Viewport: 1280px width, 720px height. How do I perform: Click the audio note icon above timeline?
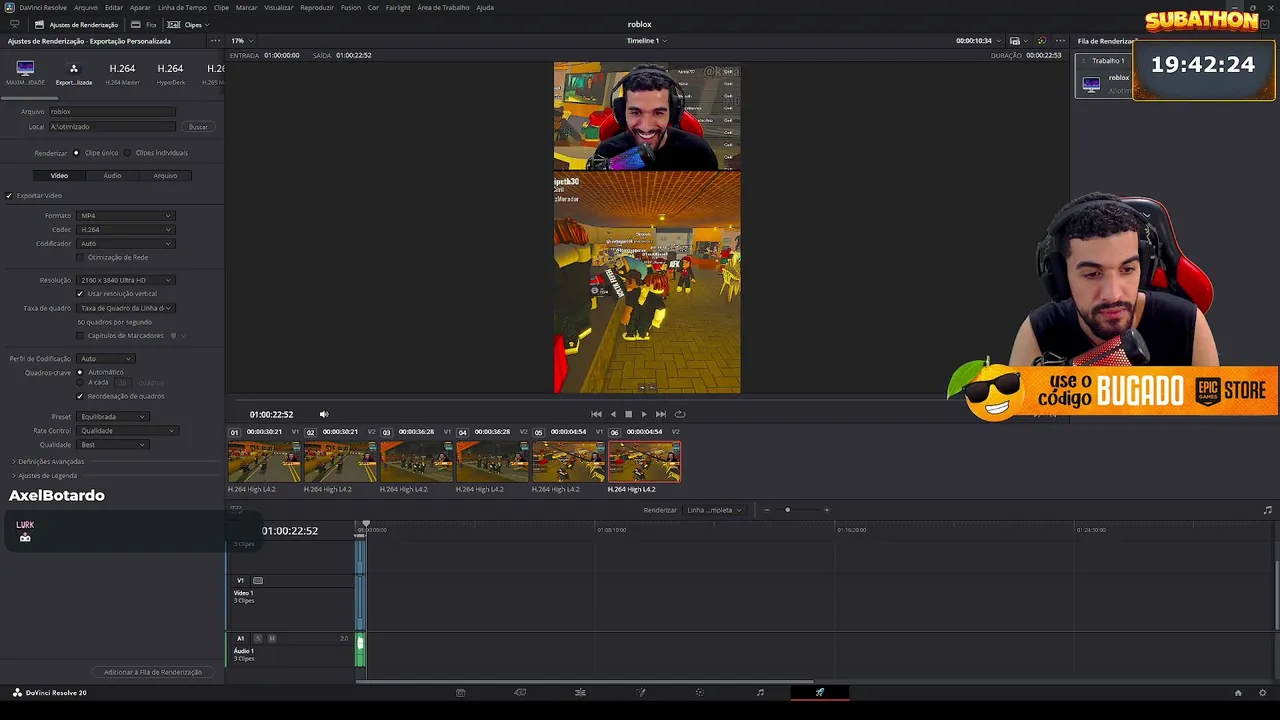point(1267,510)
